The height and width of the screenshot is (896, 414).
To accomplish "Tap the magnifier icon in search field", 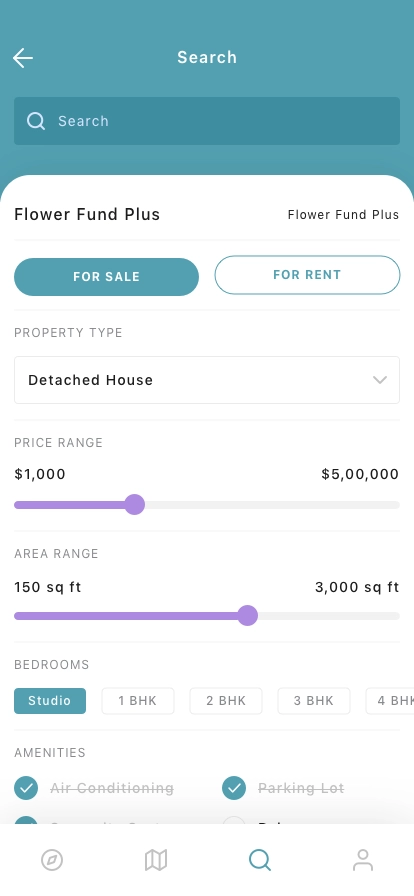I will (36, 121).
